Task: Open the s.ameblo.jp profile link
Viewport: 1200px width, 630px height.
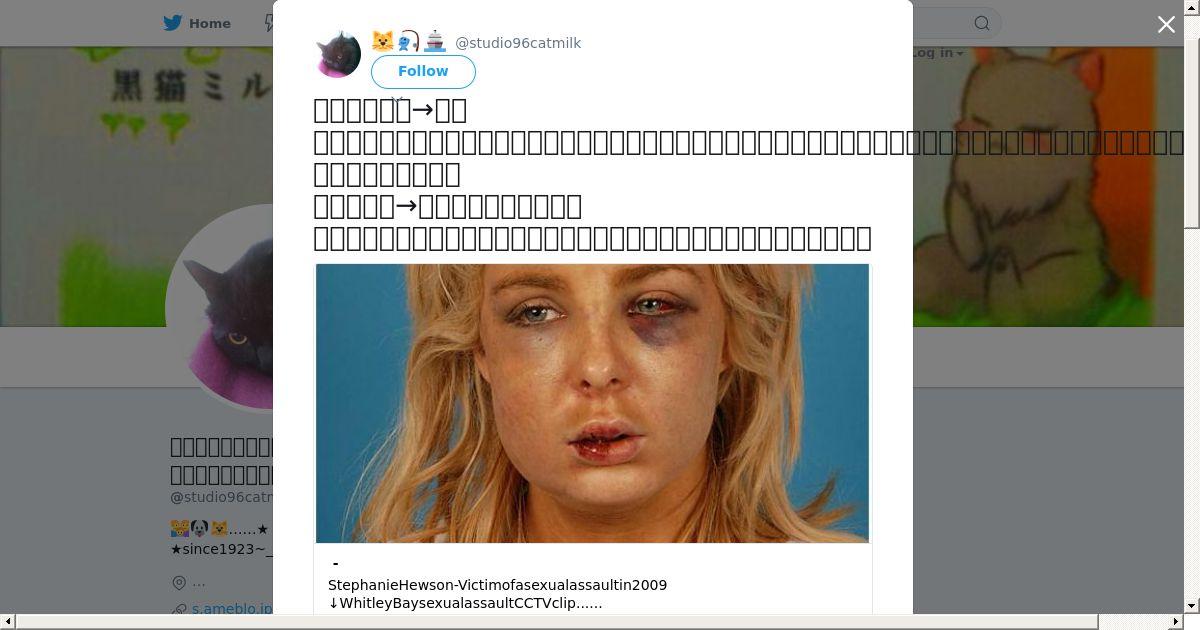Action: pyautogui.click(x=232, y=608)
